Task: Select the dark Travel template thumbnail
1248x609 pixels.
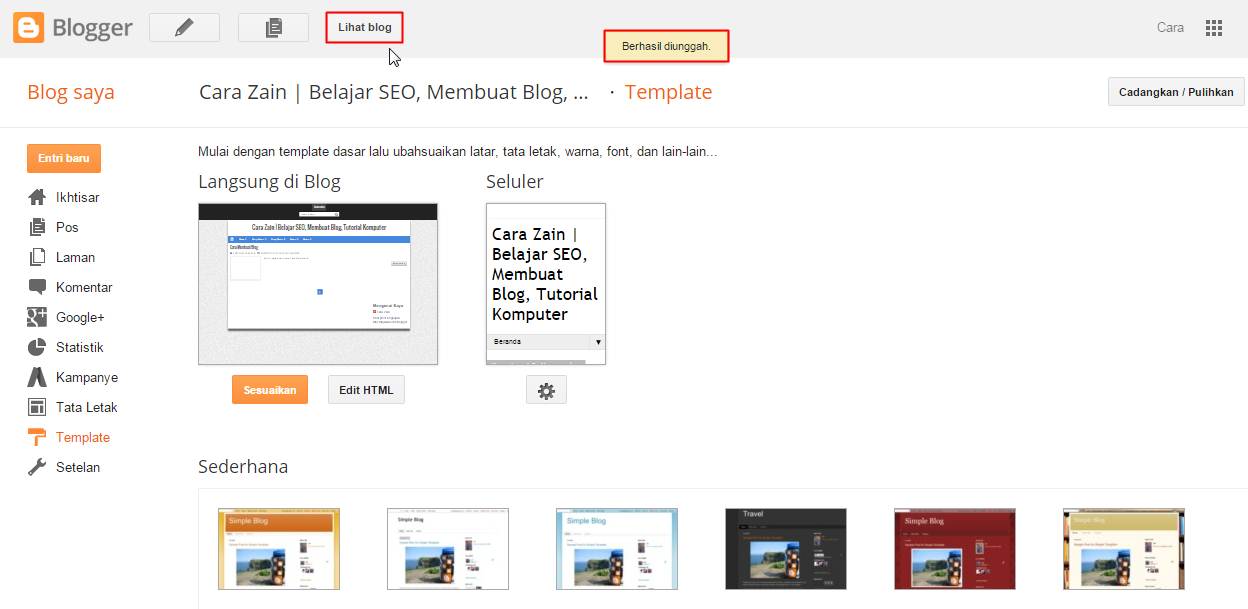Action: (x=786, y=548)
